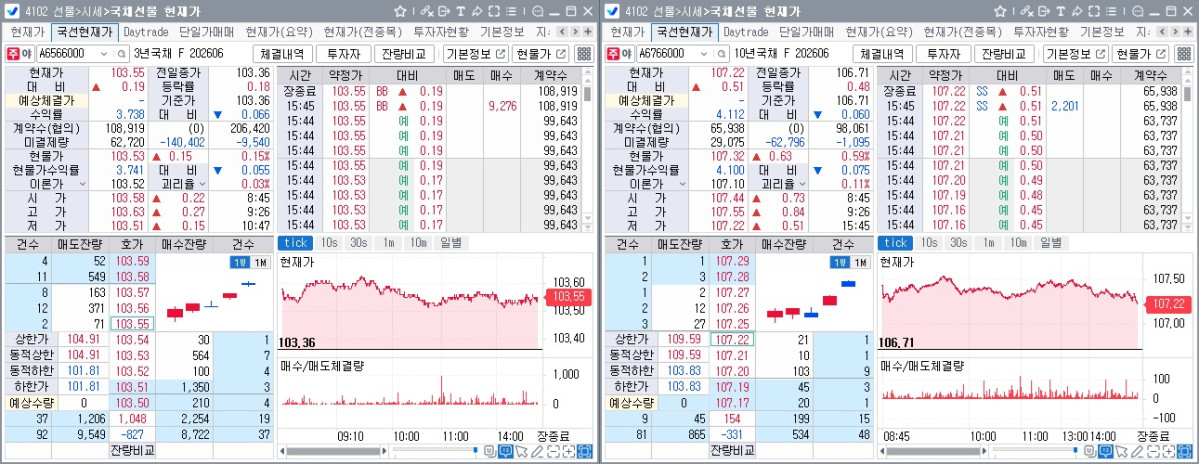
Task: Add left 3년국채 window to favorites star
Action: tap(400, 11)
